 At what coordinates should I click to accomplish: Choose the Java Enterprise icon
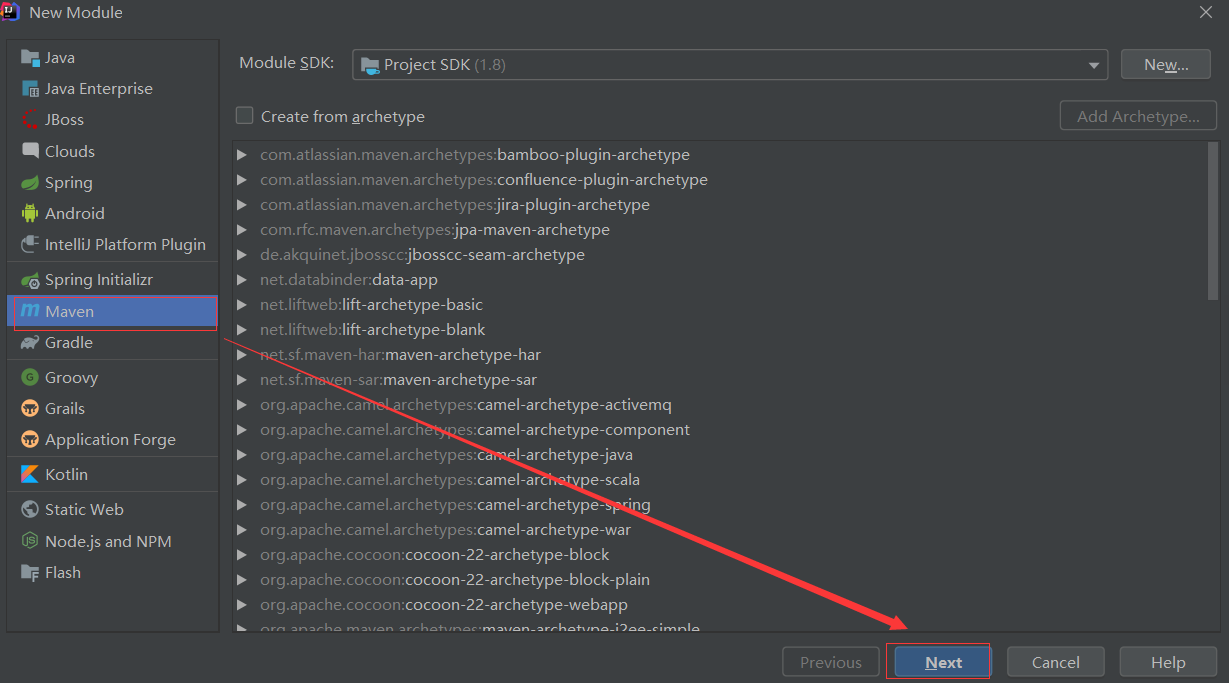(x=29, y=89)
